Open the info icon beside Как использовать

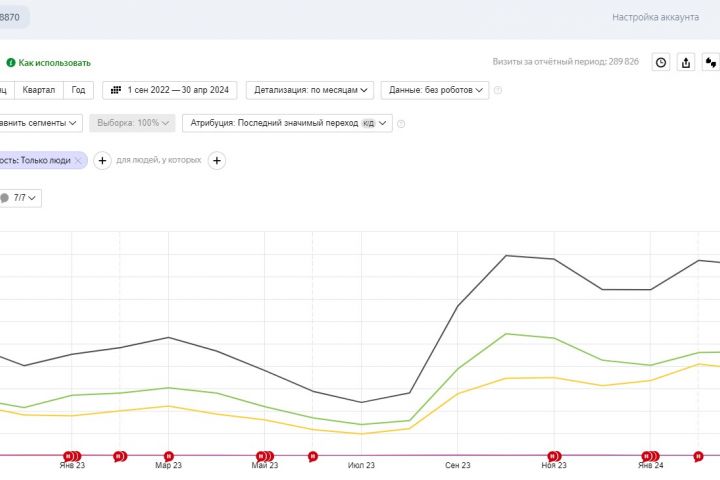coord(11,62)
